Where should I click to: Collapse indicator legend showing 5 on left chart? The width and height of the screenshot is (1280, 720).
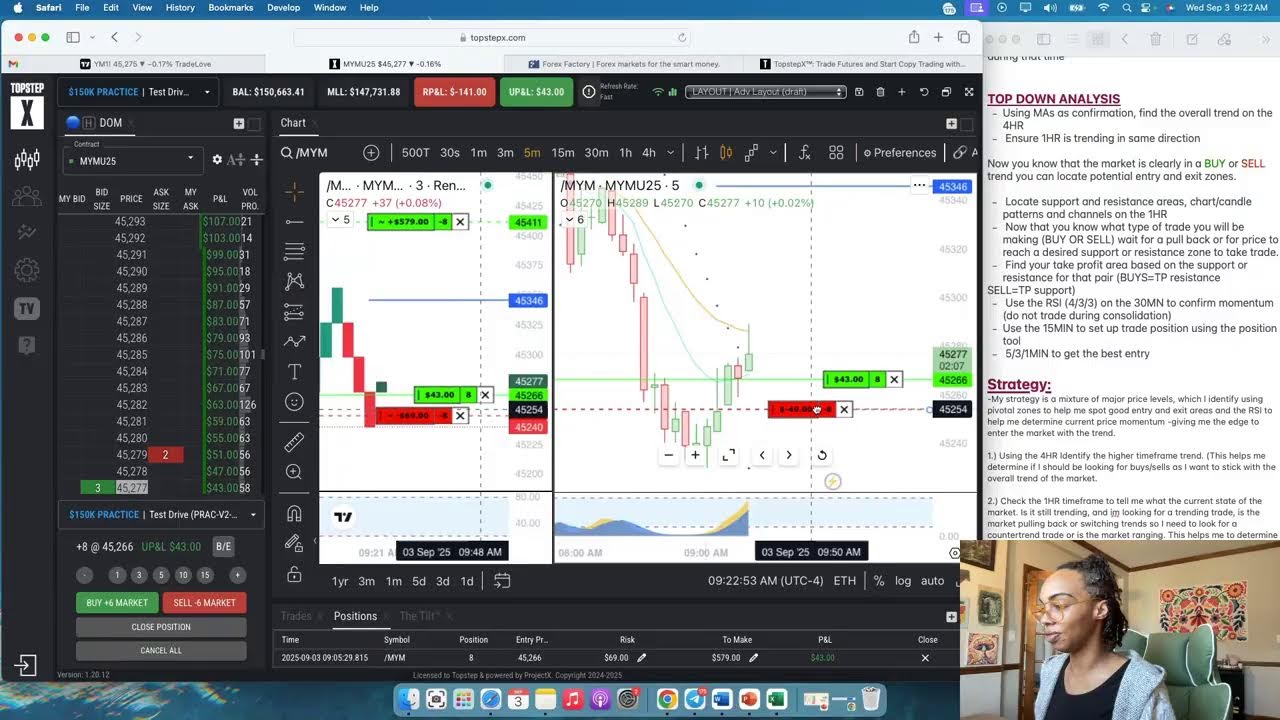coord(339,220)
